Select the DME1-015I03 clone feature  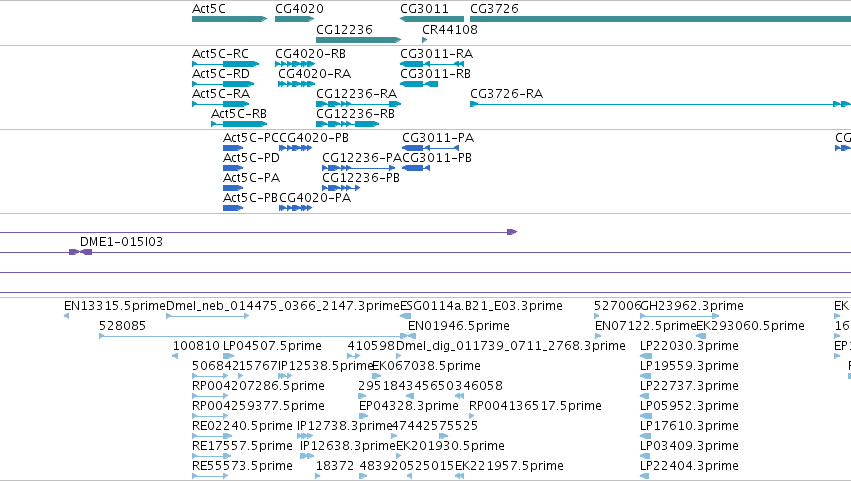pyautogui.click(x=81, y=252)
